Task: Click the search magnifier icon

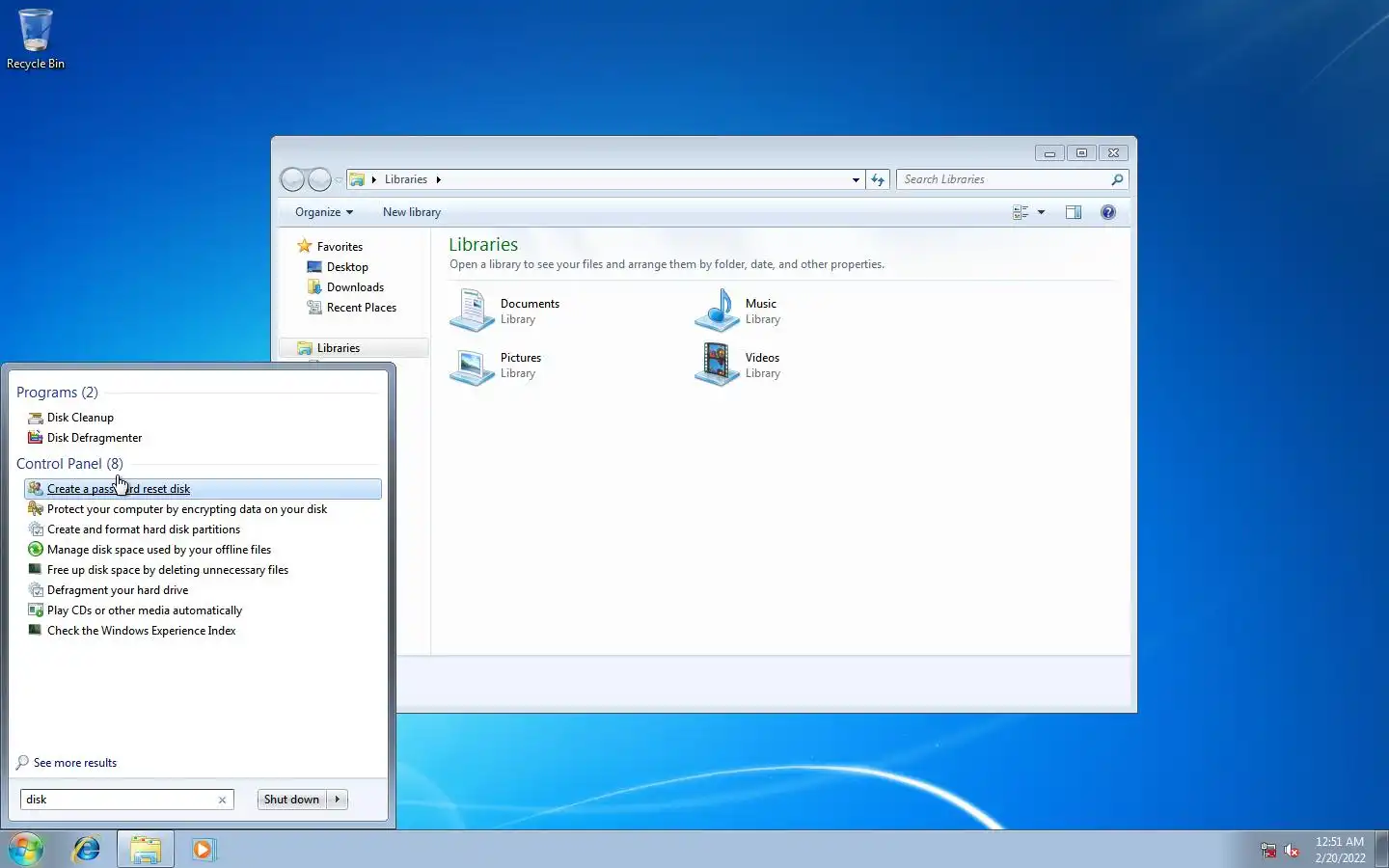Action: click(1117, 179)
